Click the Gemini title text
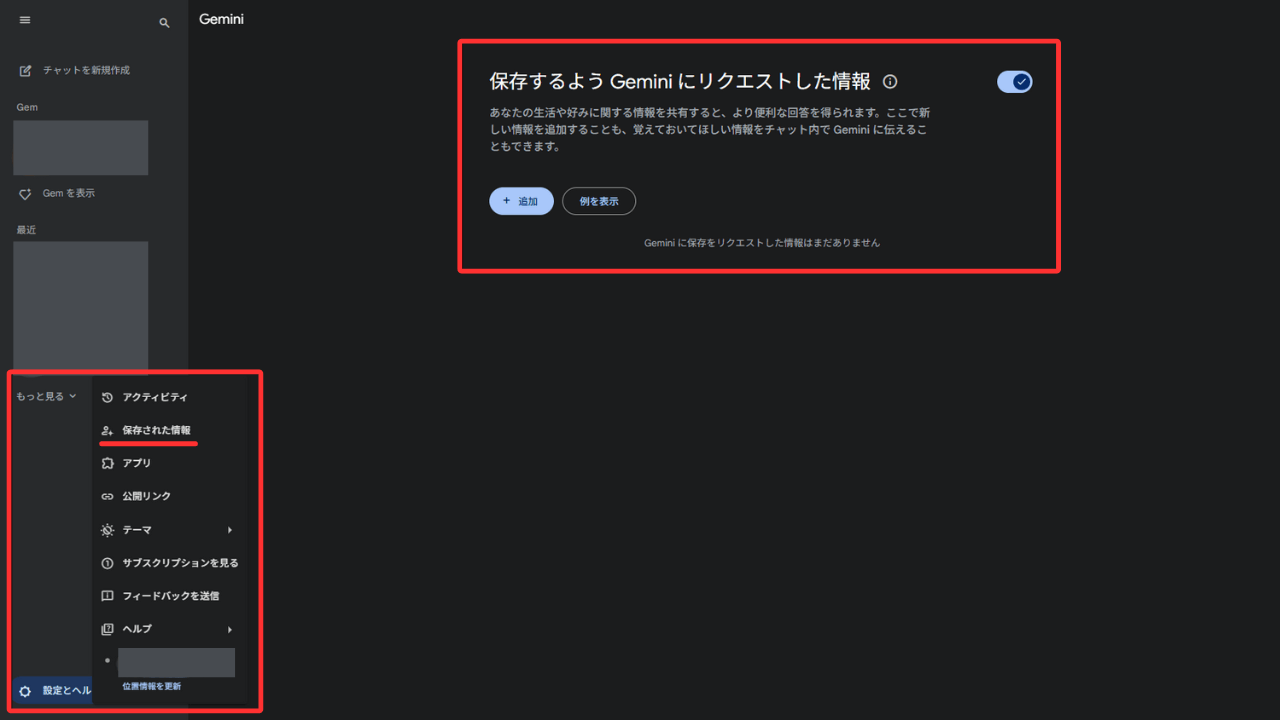The image size is (1280, 720). coord(221,19)
